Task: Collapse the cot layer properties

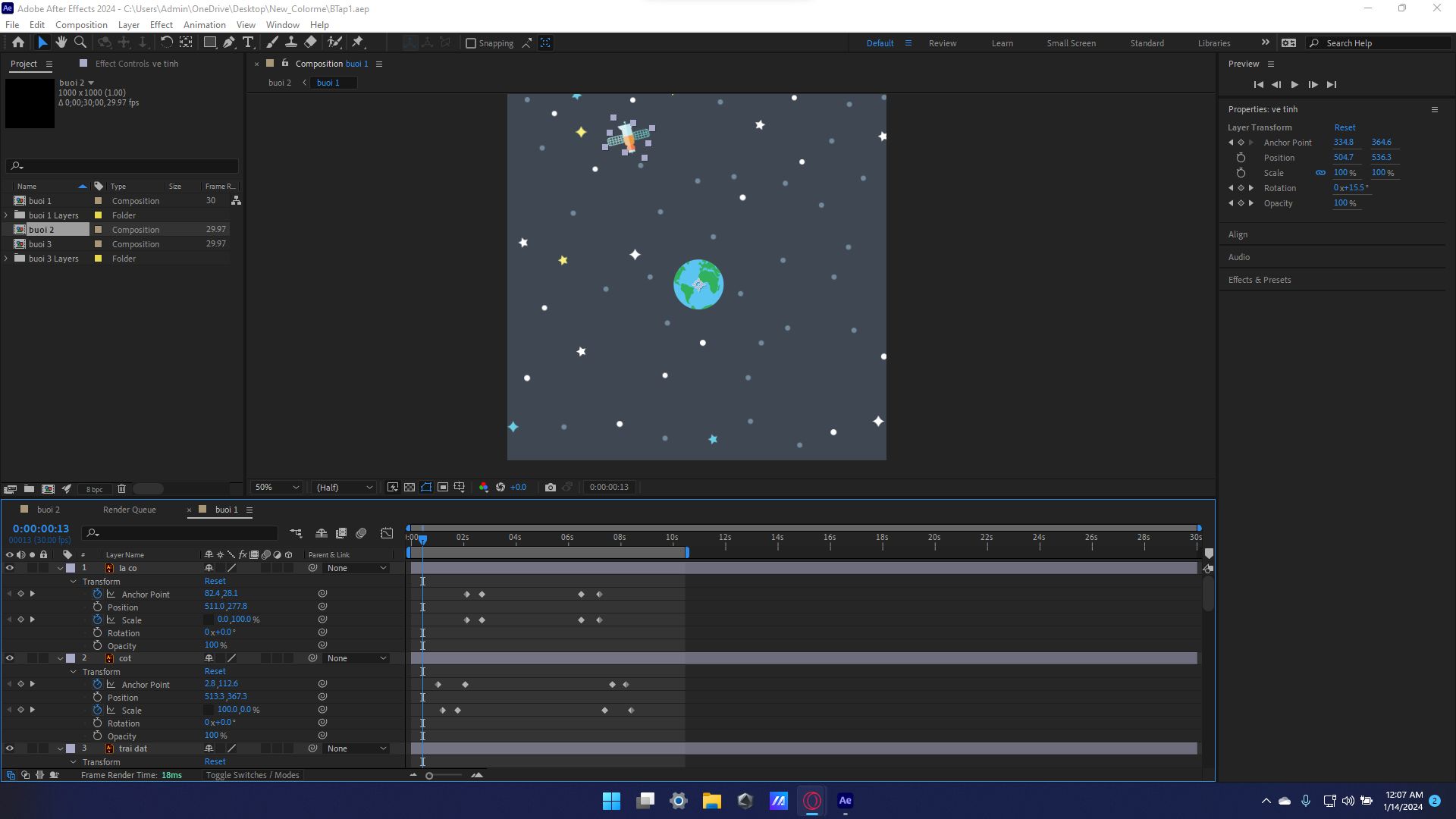Action: [61, 658]
